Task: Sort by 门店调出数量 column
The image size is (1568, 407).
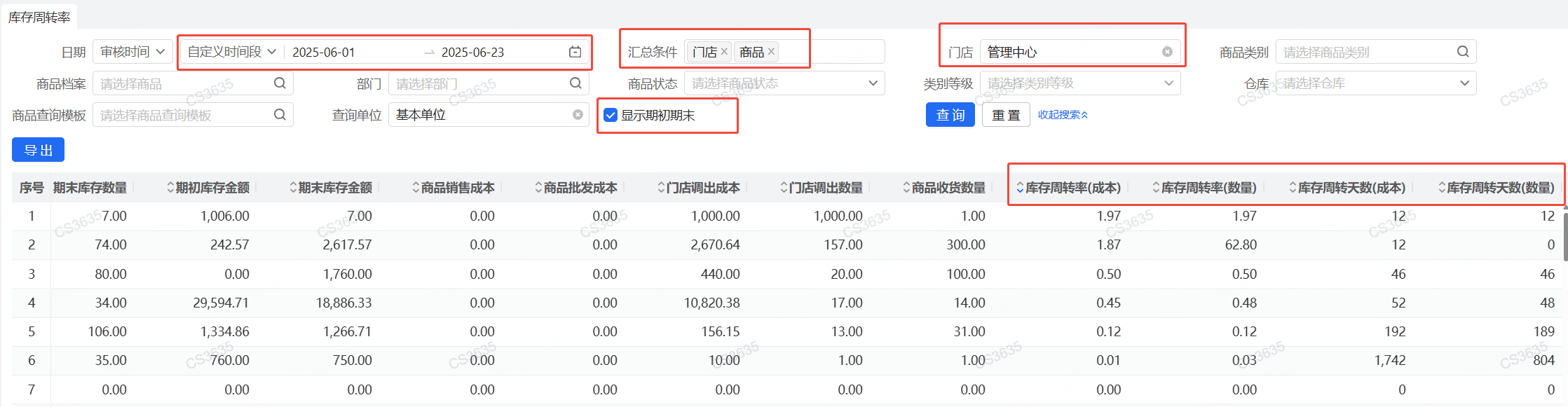Action: click(x=784, y=188)
